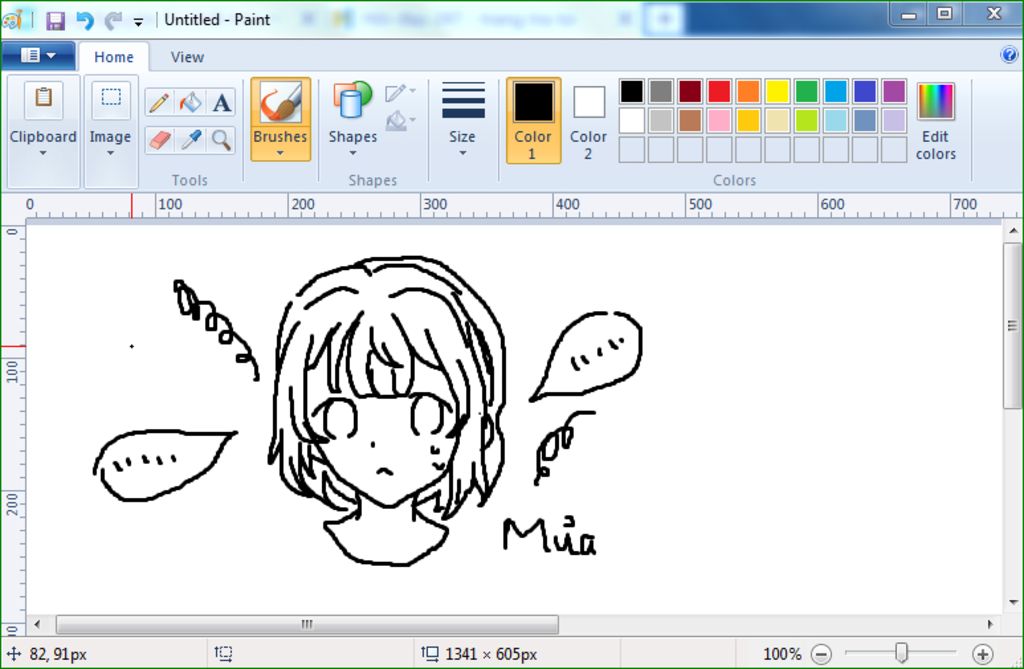Pick the purple color swatch
The width and height of the screenshot is (1024, 669).
coord(894,91)
